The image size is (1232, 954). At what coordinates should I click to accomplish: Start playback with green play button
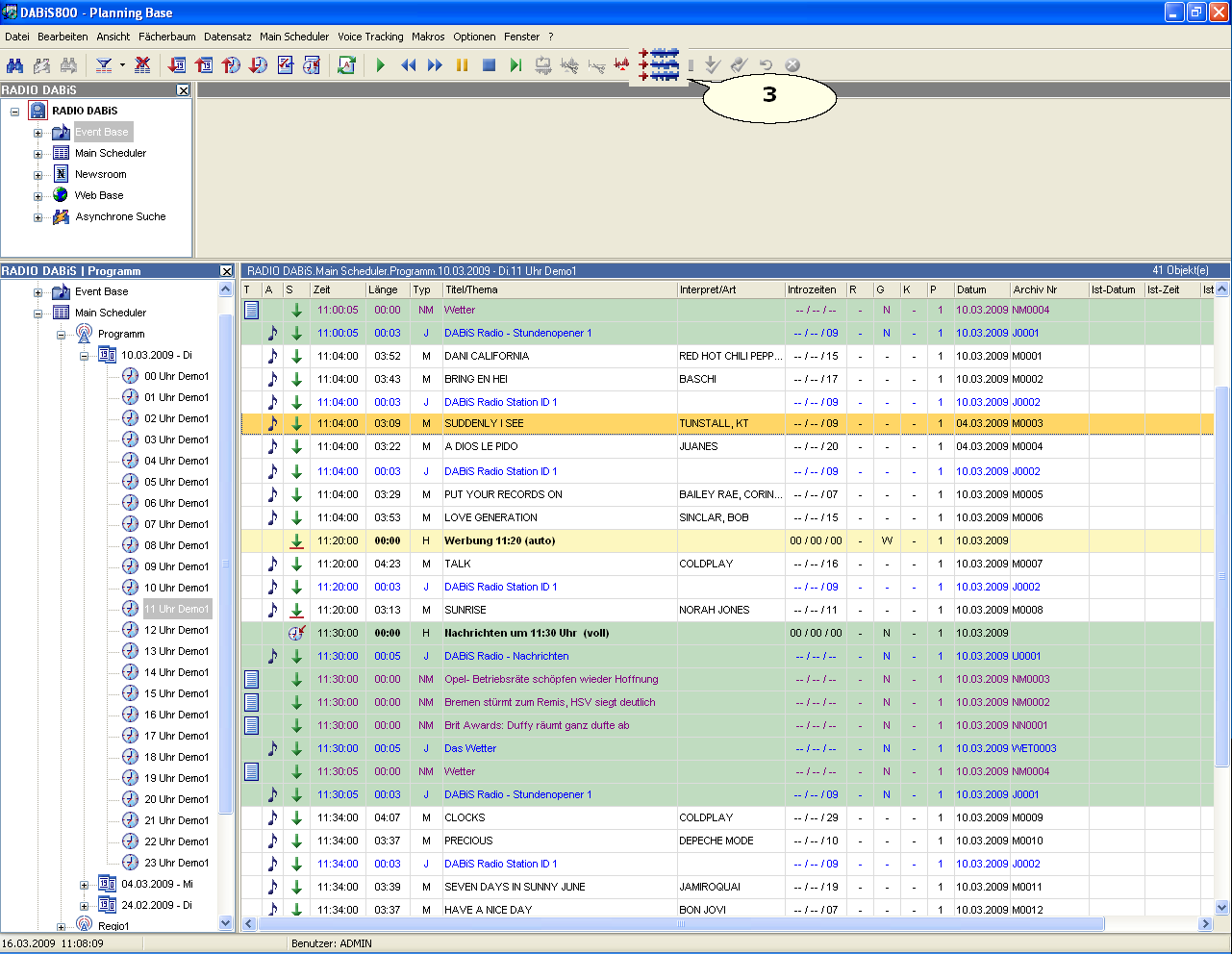pos(381,65)
